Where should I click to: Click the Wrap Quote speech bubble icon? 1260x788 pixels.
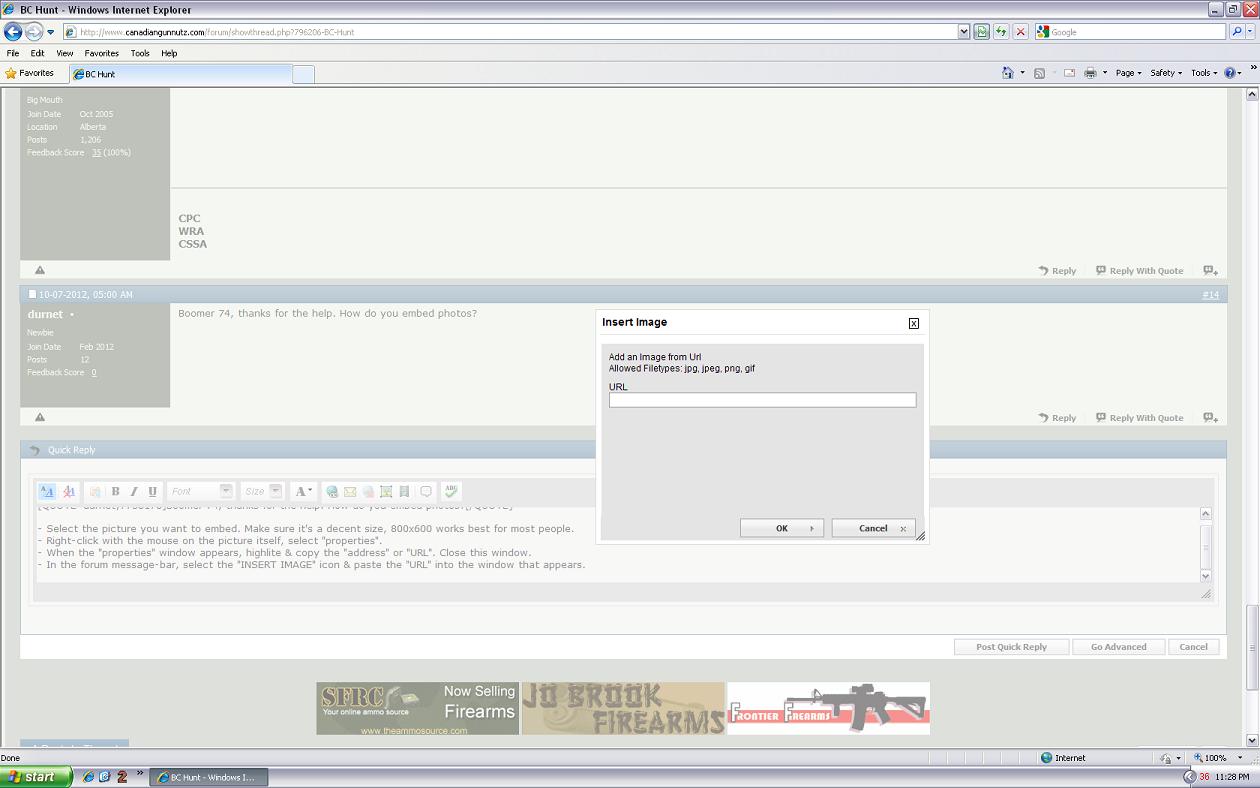click(x=426, y=491)
